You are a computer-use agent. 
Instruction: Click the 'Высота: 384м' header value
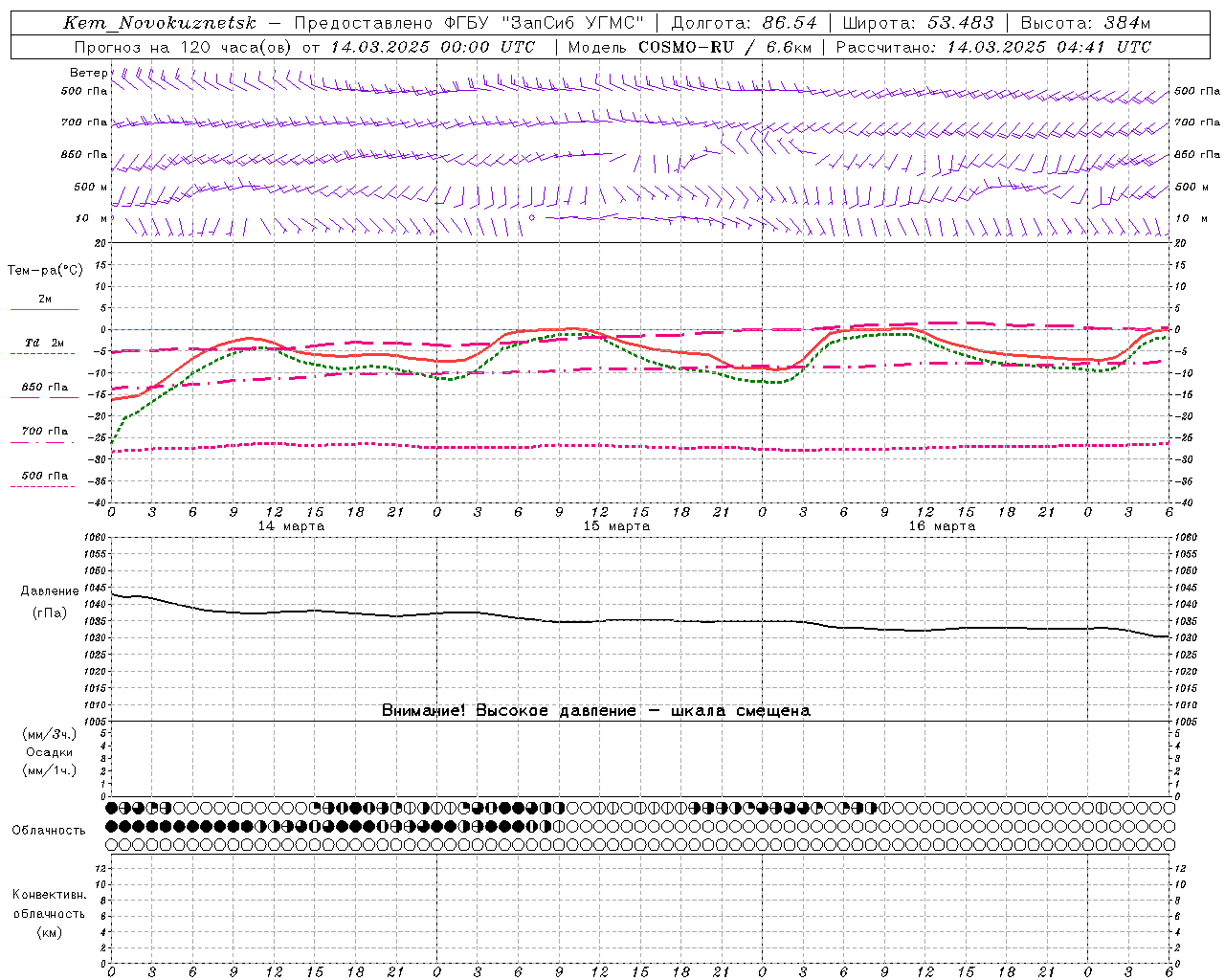pos(1085,23)
